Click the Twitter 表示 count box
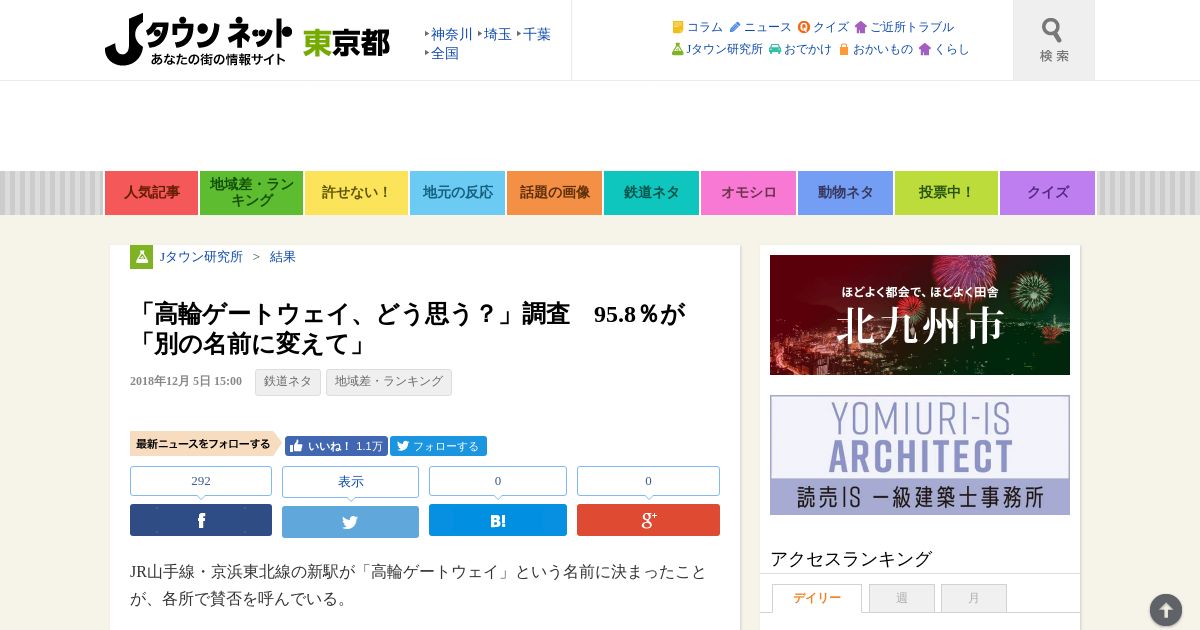 click(350, 482)
